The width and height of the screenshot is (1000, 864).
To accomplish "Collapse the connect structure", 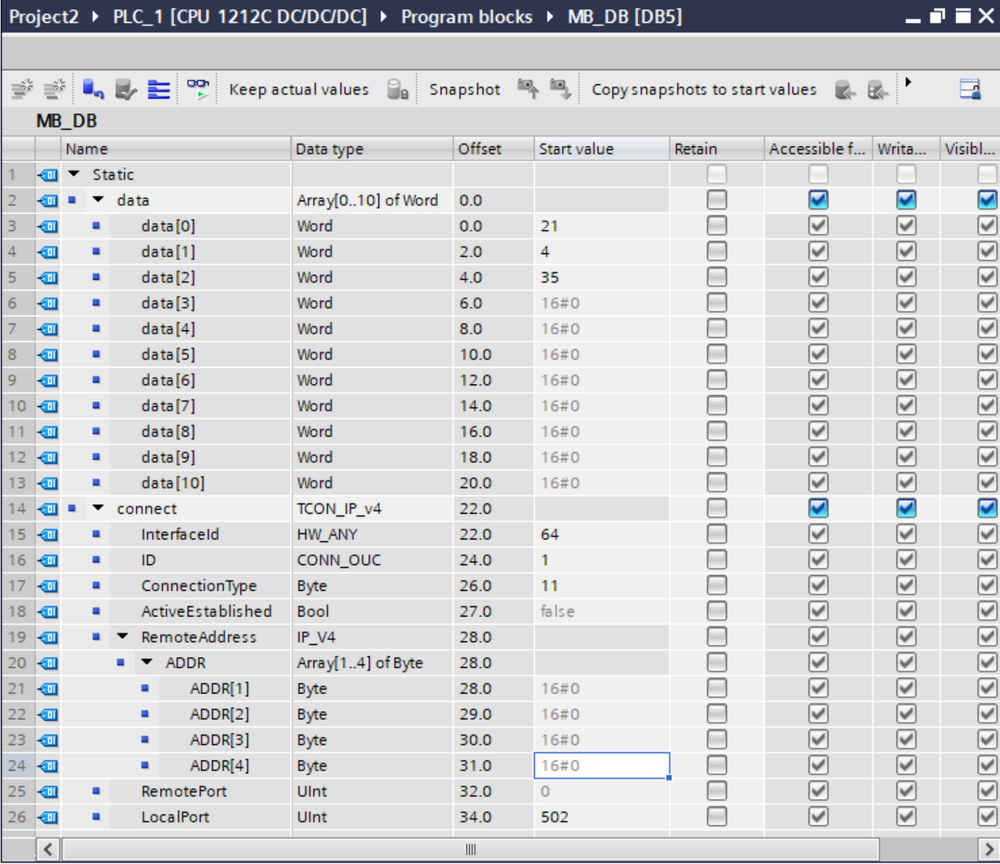I will click(97, 508).
